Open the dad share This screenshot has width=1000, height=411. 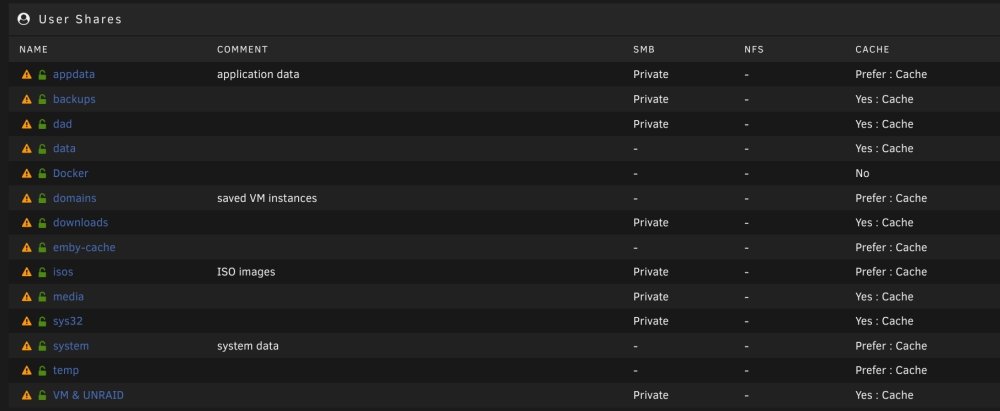click(x=62, y=124)
